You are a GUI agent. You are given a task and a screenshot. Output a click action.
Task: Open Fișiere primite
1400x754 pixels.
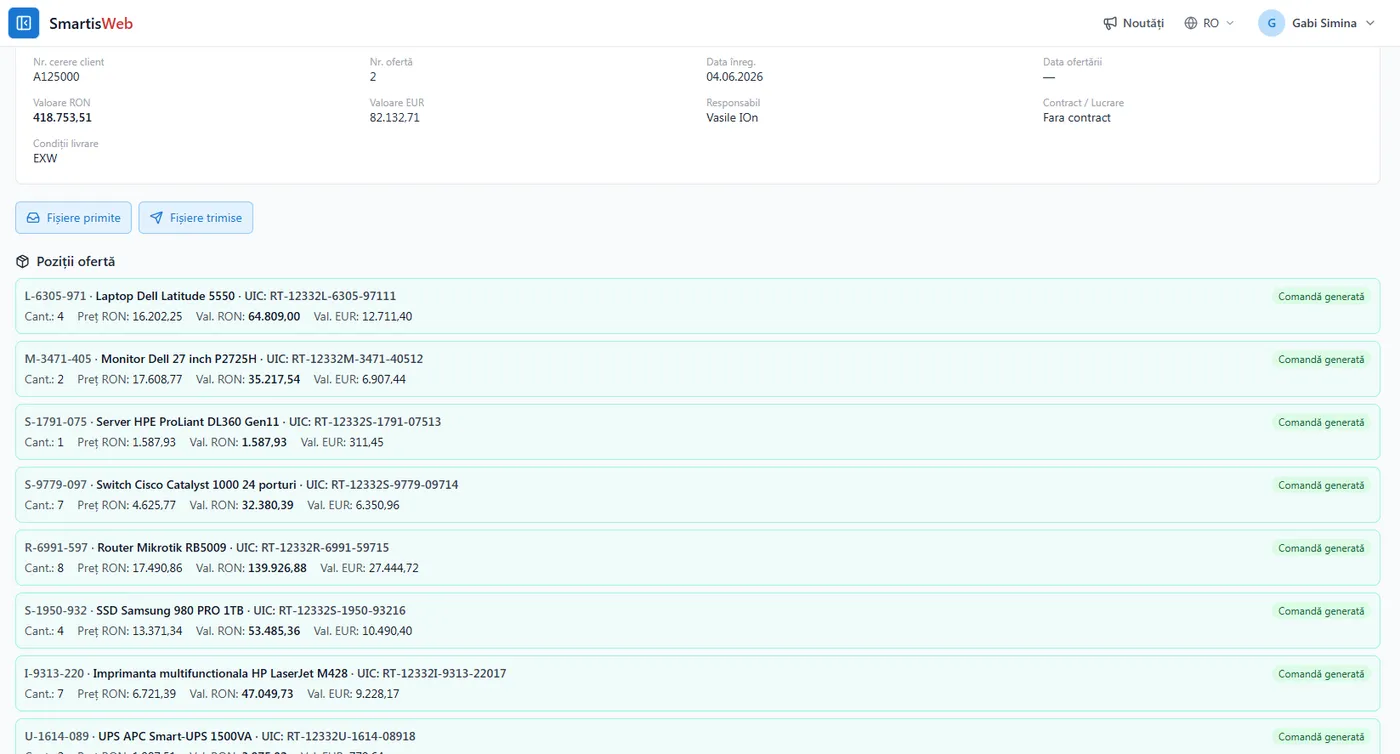(73, 218)
